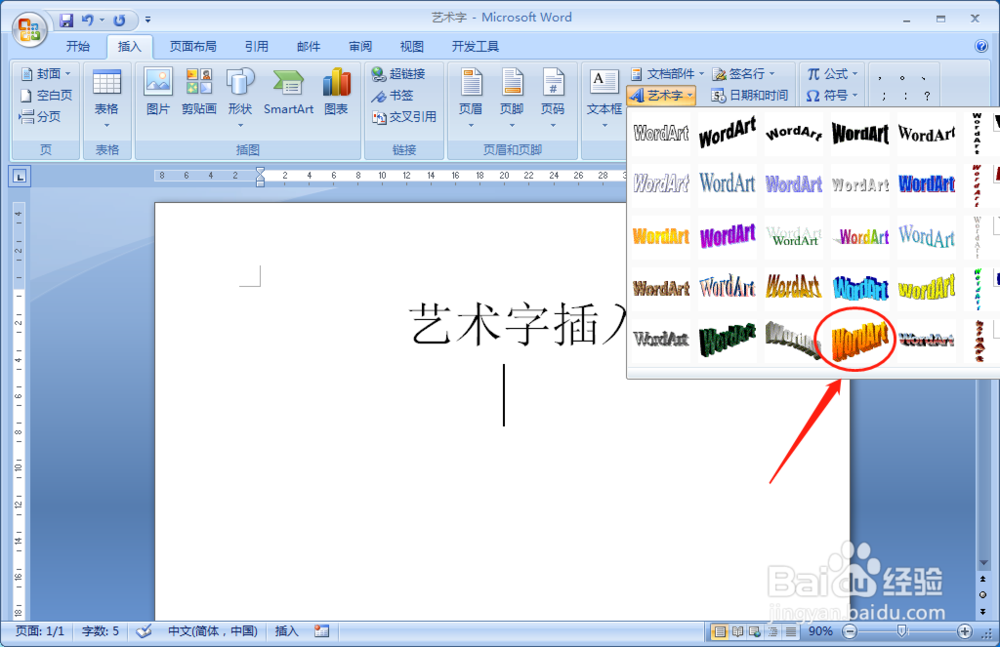This screenshot has height=647, width=1000.
Task: Click the Office button orb
Action: [x=29, y=29]
